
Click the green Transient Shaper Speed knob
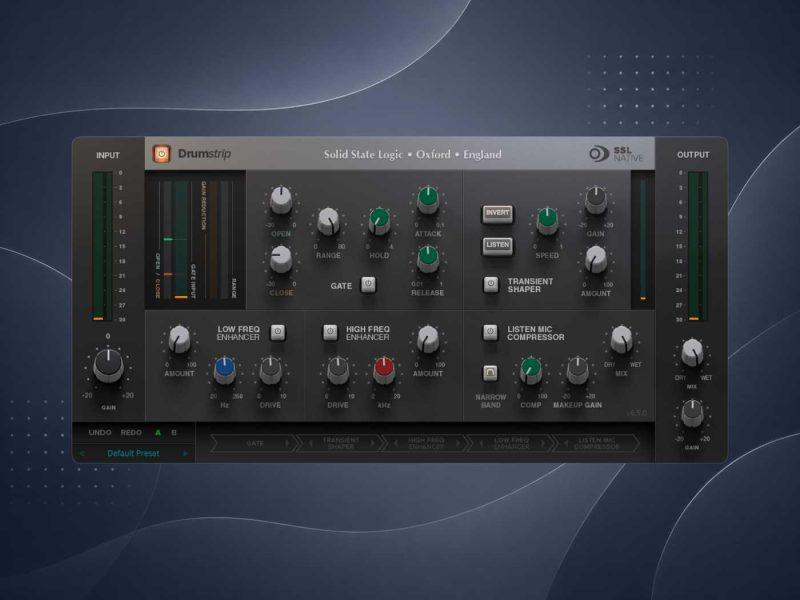547,221
